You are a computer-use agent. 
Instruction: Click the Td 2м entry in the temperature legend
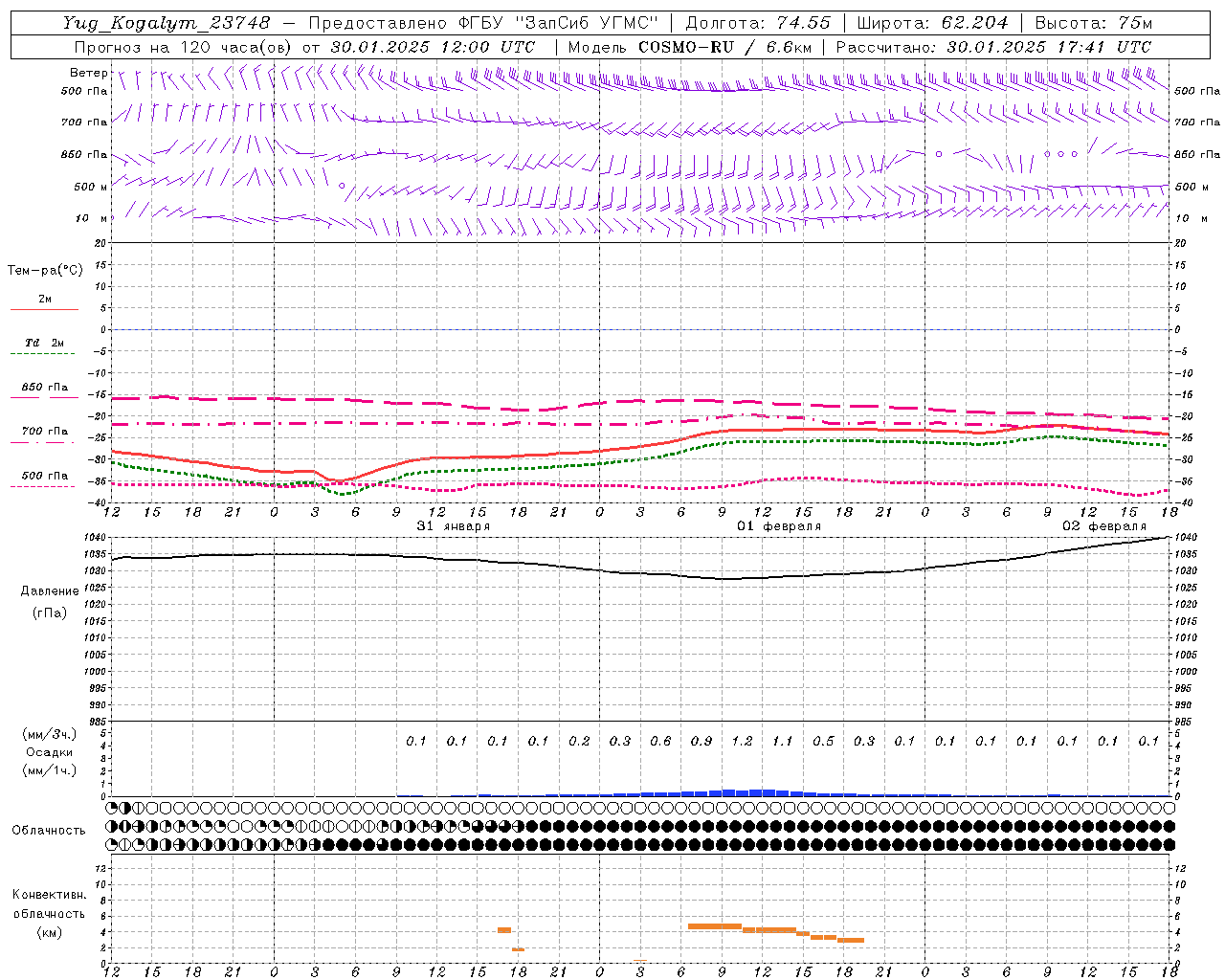pos(45,343)
